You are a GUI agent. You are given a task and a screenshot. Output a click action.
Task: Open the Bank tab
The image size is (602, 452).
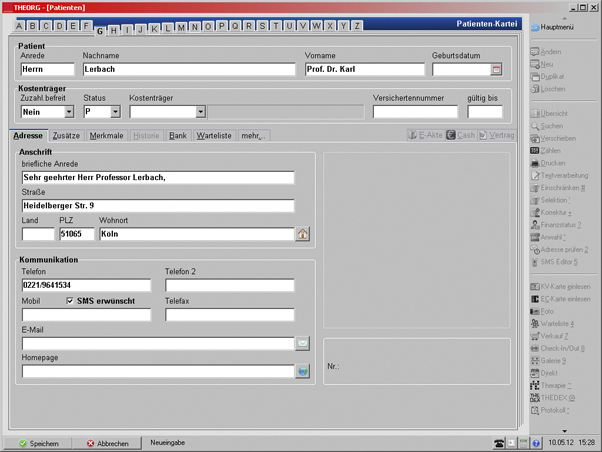[x=178, y=135]
